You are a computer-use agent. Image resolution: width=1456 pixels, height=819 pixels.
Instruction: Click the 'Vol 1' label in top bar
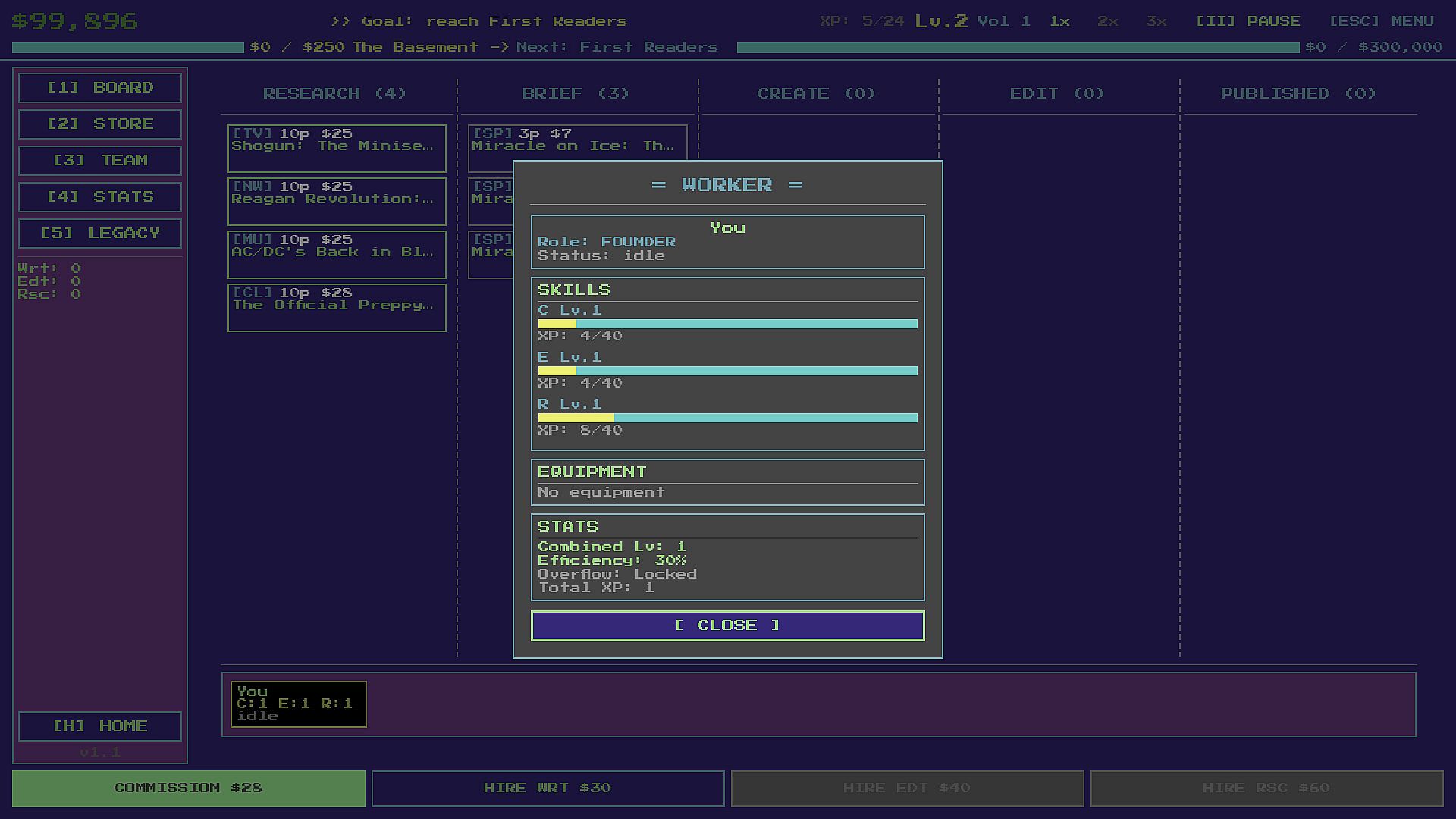[1004, 21]
